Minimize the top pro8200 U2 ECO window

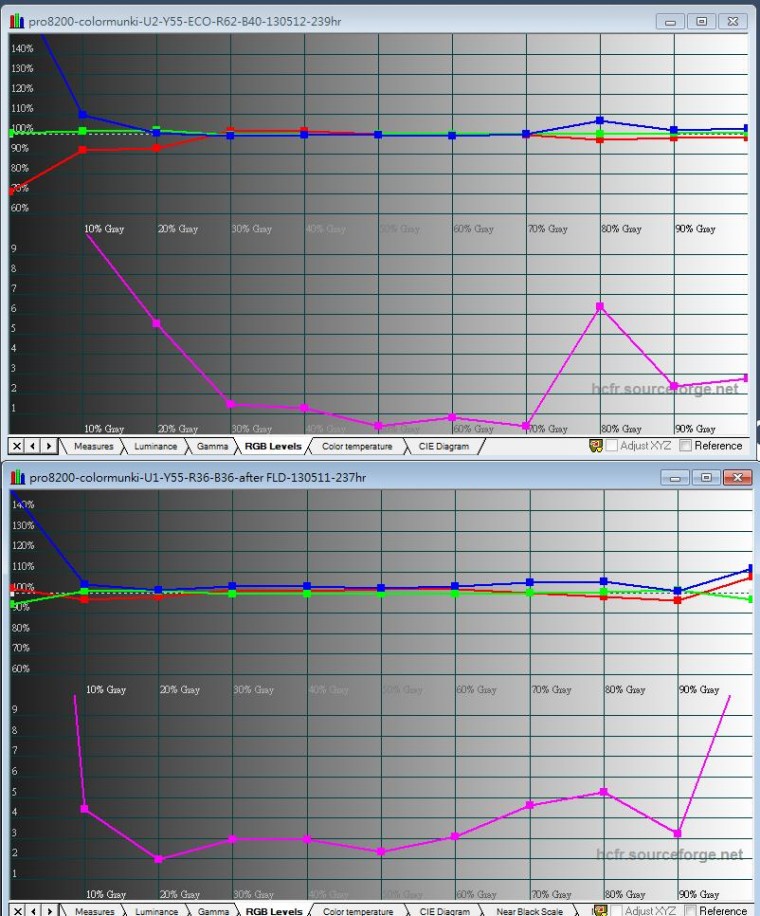tap(671, 22)
